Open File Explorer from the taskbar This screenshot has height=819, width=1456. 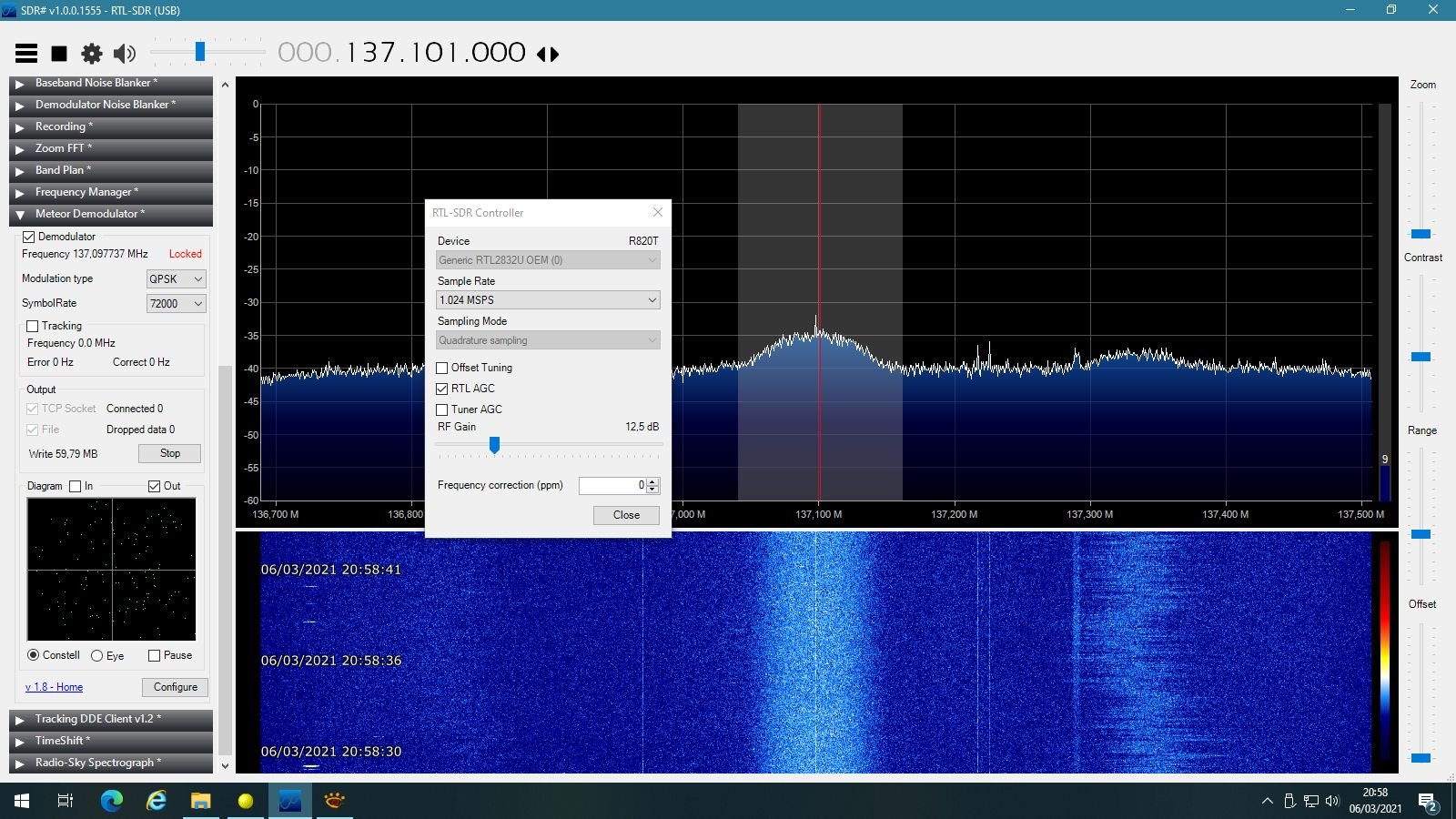point(201,801)
